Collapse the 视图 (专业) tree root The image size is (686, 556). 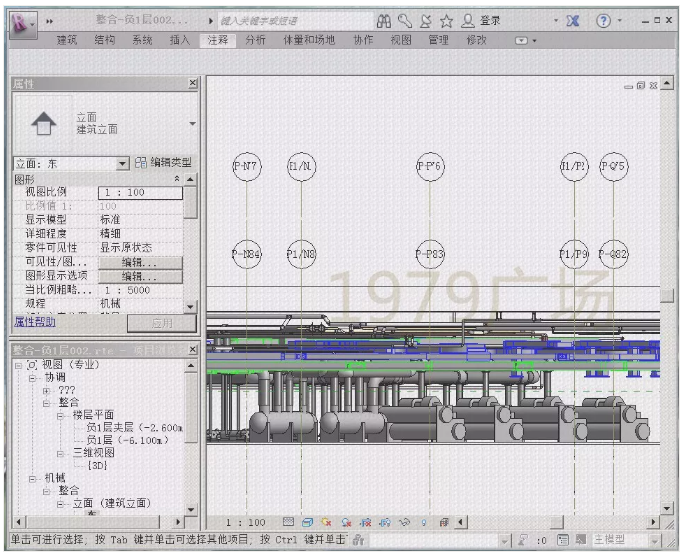(18, 365)
